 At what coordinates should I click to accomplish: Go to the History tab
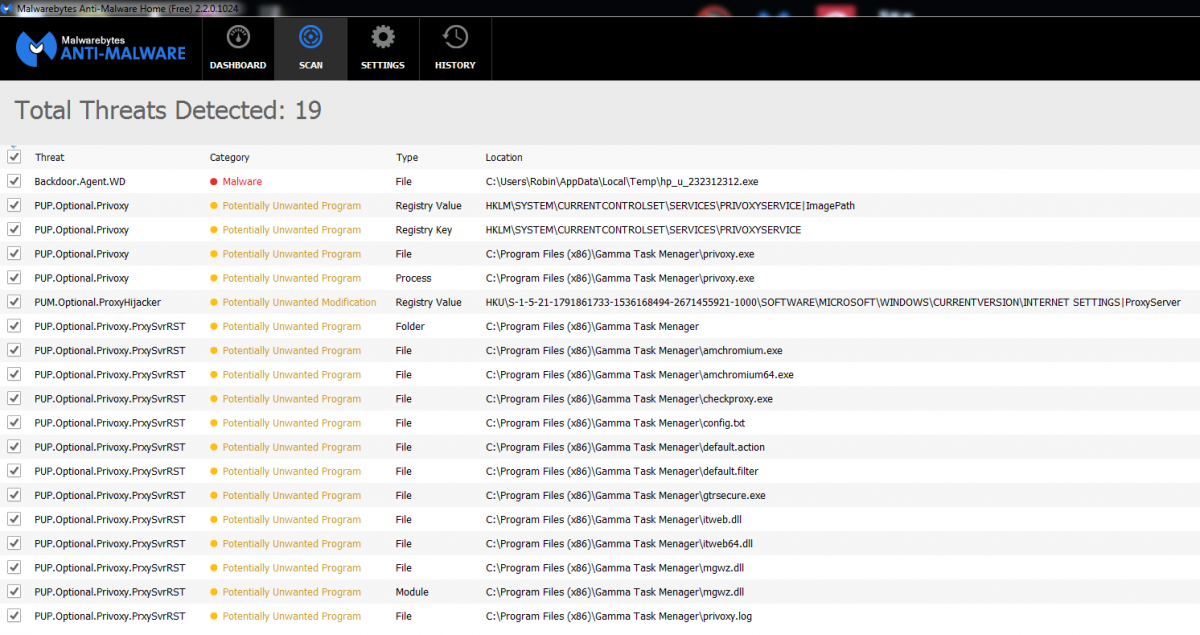[455, 48]
